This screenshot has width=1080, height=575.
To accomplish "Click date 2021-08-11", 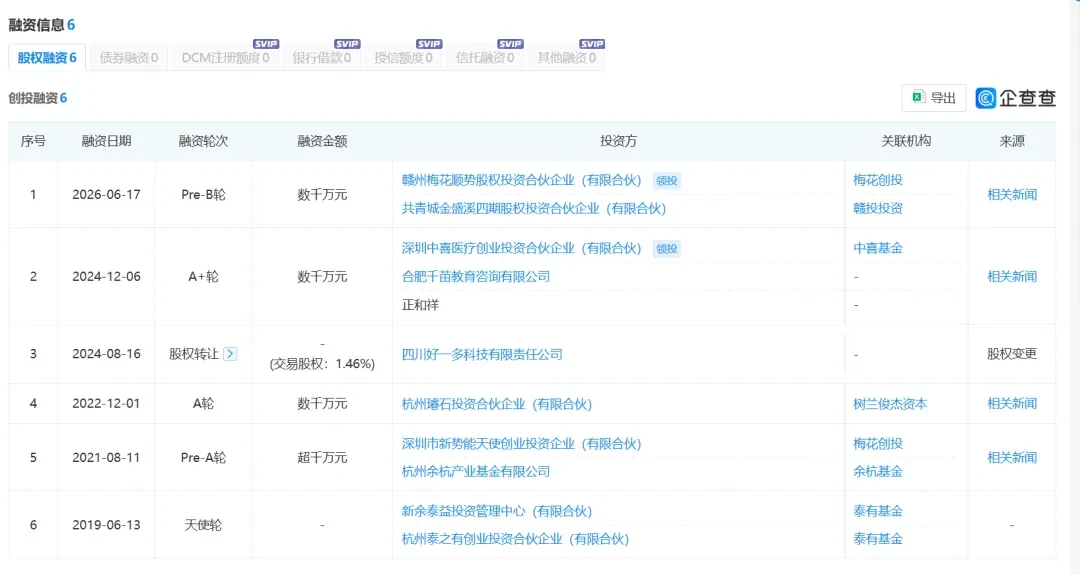I will point(106,458).
